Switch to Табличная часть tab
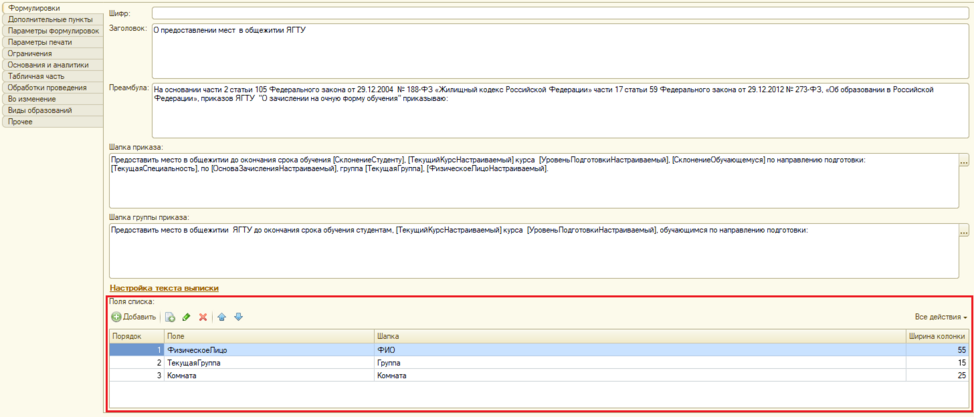This screenshot has width=974, height=417. click(52, 76)
